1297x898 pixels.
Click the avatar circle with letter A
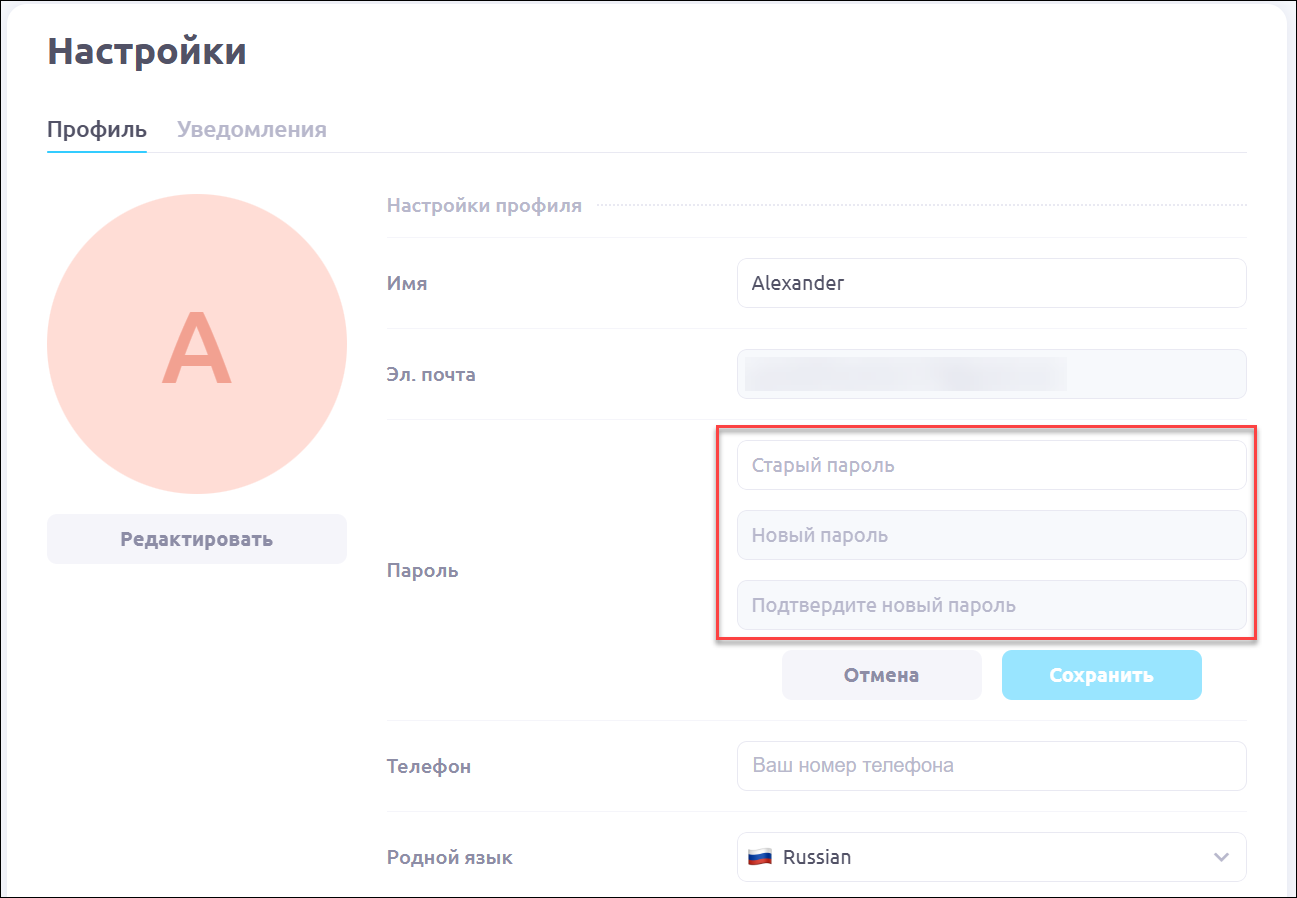point(197,344)
